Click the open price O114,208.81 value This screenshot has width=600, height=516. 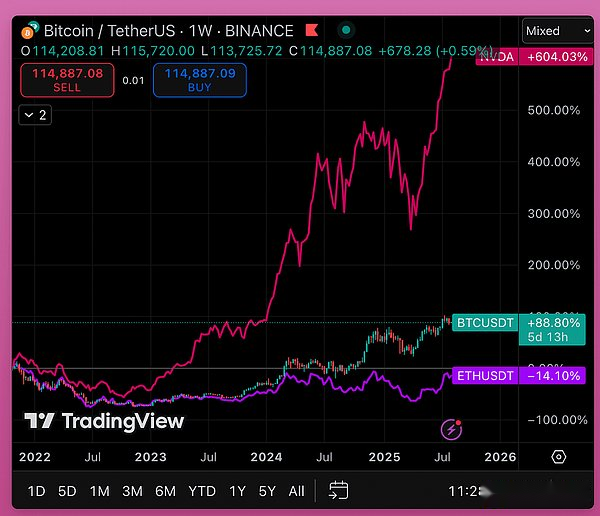coord(62,51)
